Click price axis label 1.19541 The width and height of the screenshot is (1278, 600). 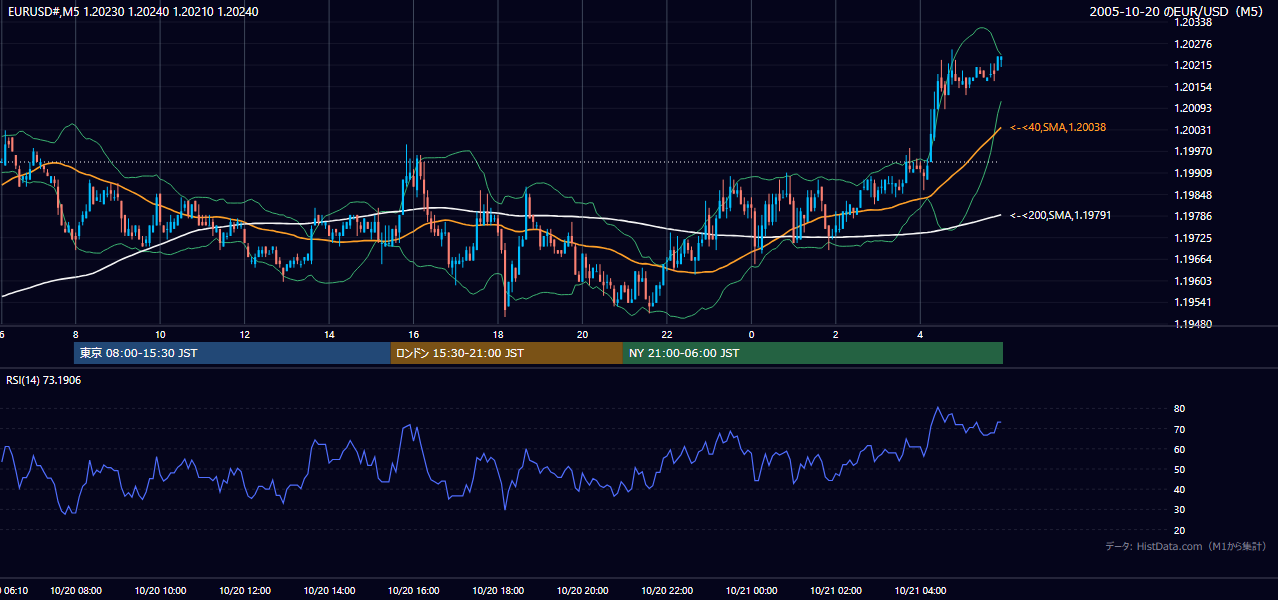pyautogui.click(x=1194, y=302)
